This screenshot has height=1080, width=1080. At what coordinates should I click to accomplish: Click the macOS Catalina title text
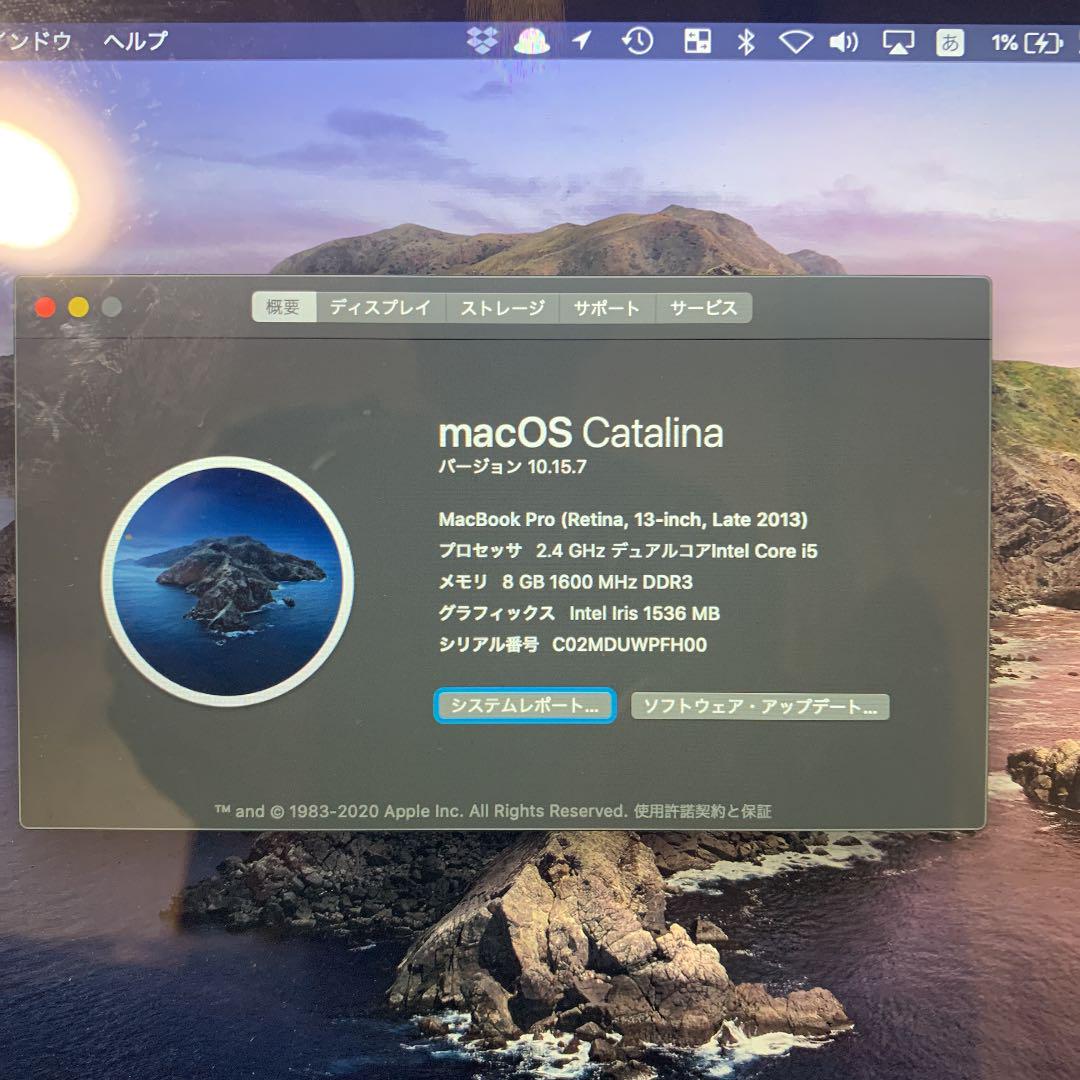pos(581,433)
